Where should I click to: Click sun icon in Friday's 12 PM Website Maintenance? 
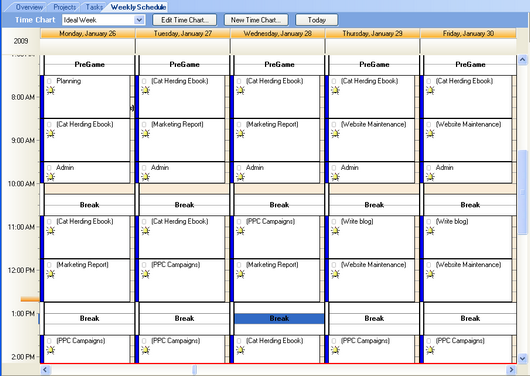[430, 274]
